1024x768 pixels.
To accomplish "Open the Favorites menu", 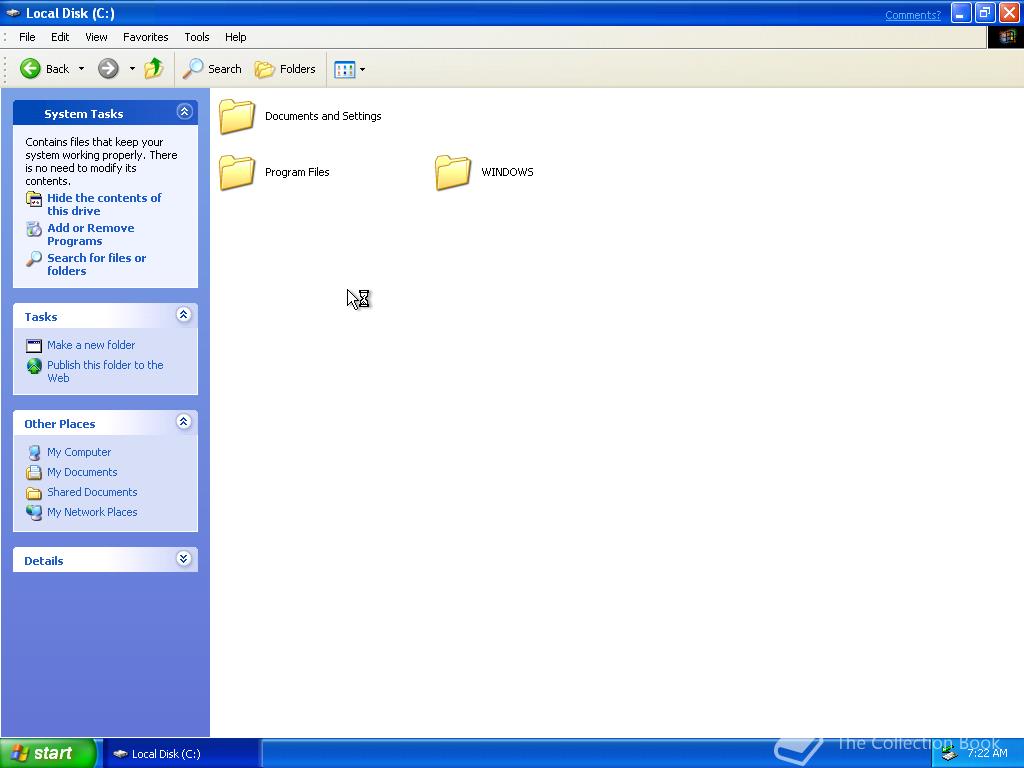I will (146, 37).
